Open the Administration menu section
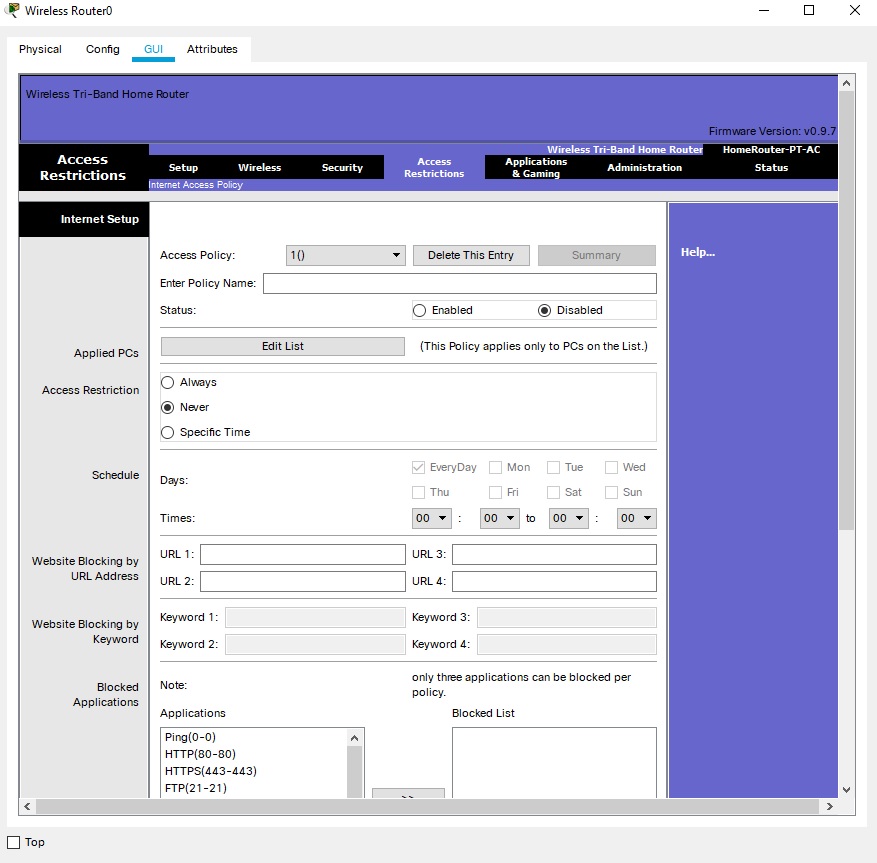877x863 pixels. pyautogui.click(x=644, y=168)
